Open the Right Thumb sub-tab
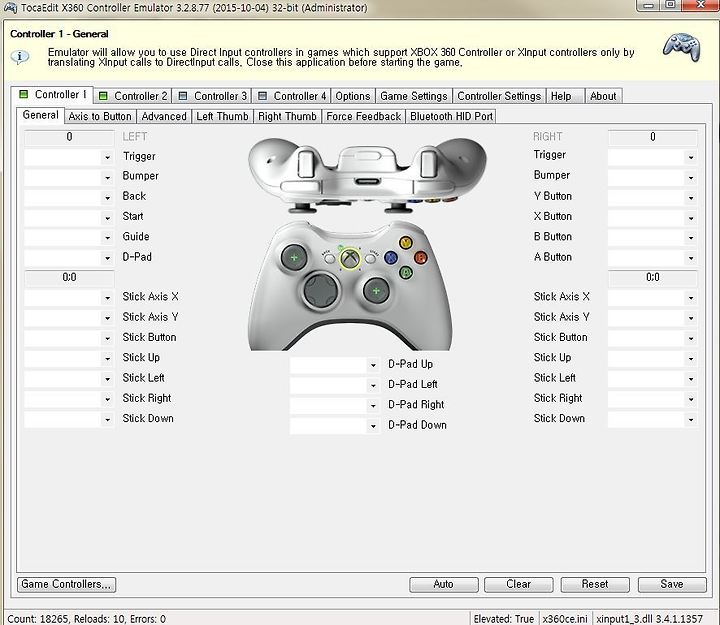720x625 pixels. [x=287, y=117]
